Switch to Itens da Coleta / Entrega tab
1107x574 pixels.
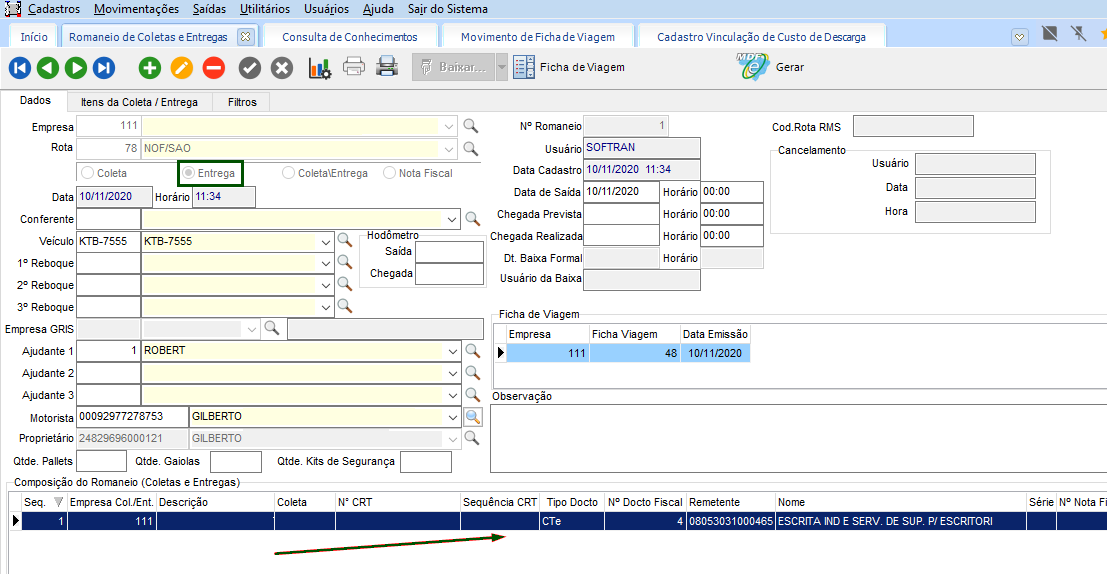139,102
